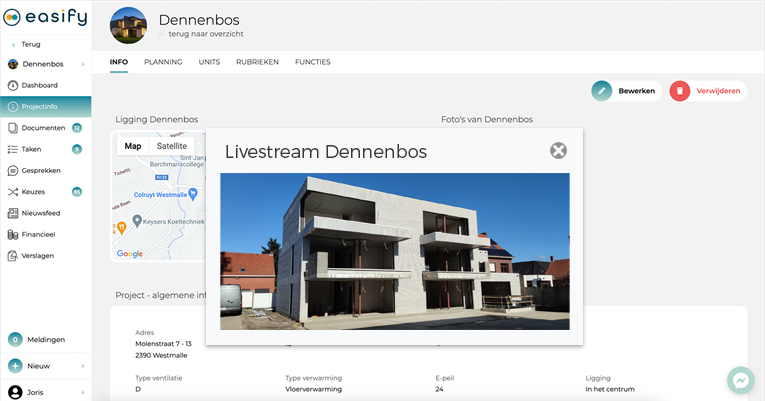The height and width of the screenshot is (401, 765).
Task: Open the Dashboard sidebar icon
Action: pos(13,85)
